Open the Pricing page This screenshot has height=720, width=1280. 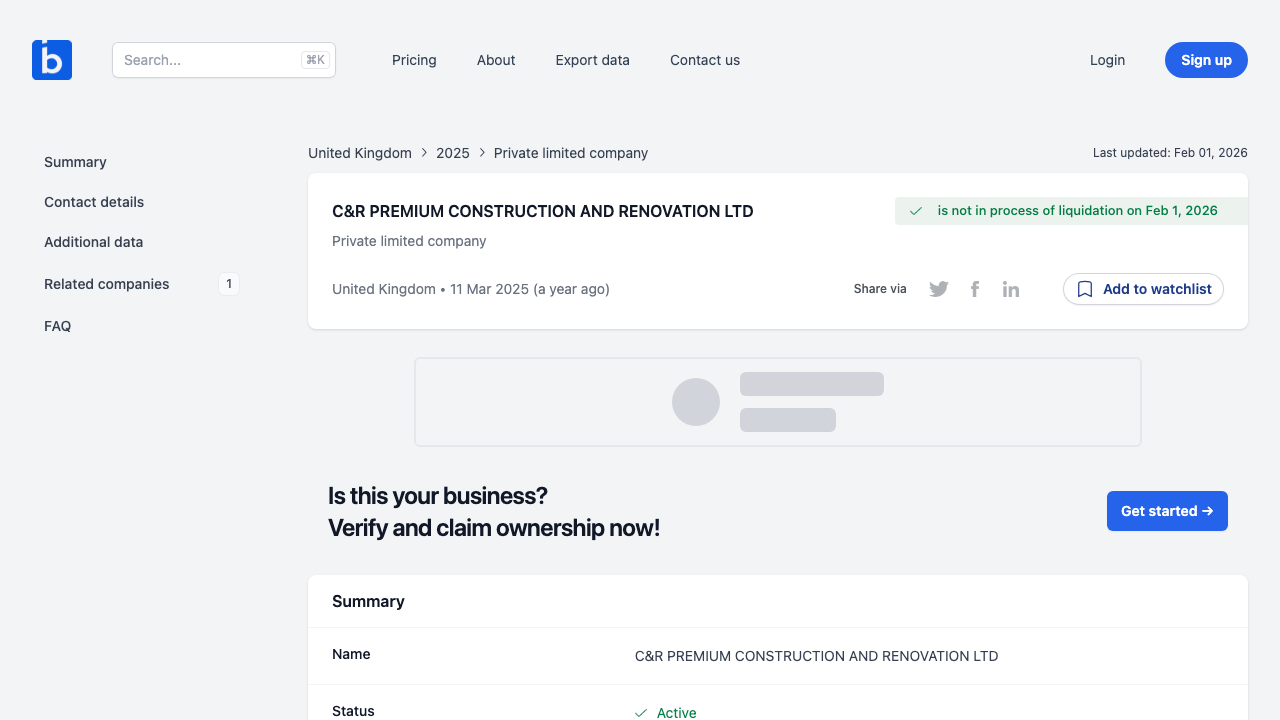[x=414, y=60]
